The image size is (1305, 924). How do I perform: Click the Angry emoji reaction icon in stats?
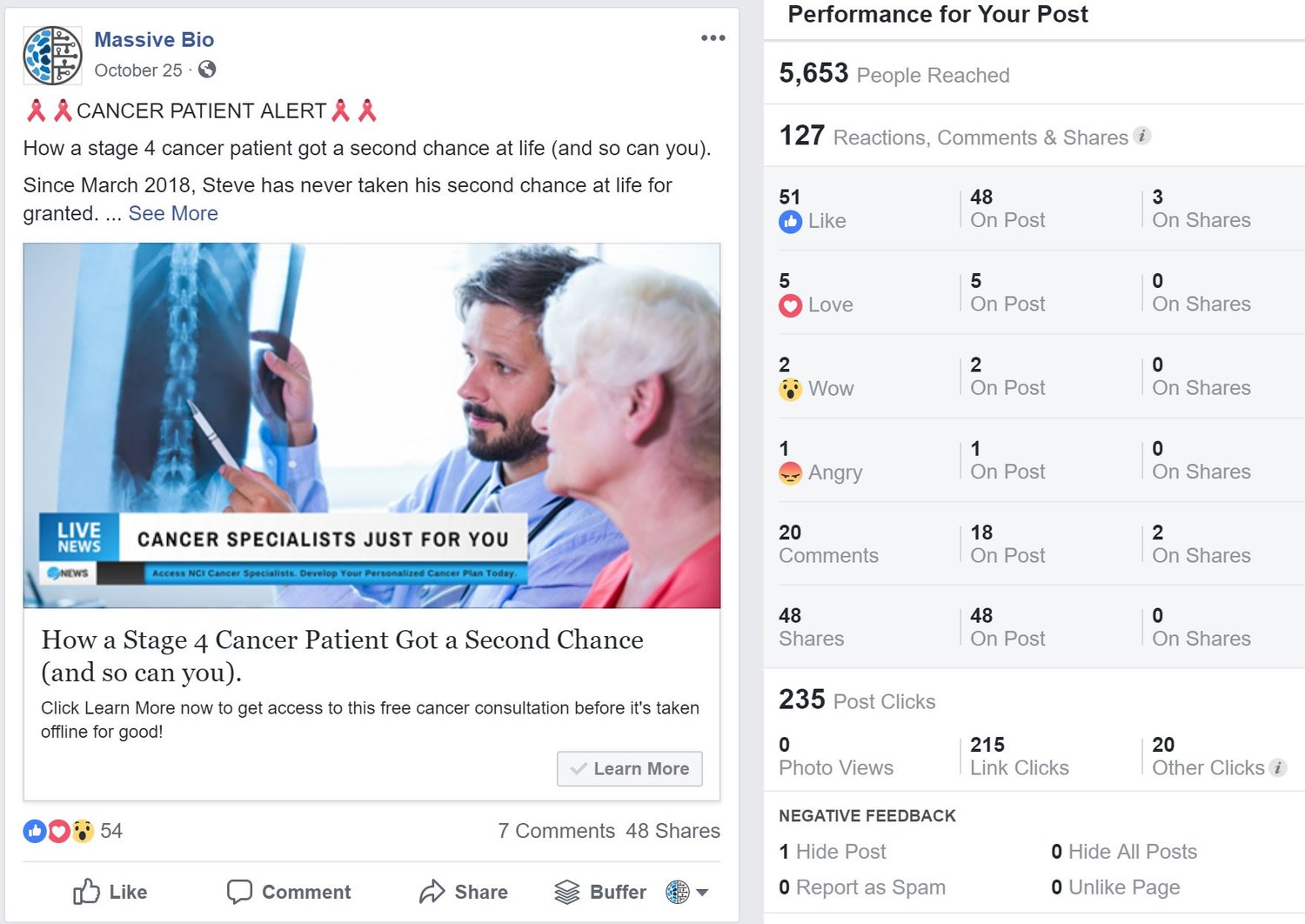(790, 473)
